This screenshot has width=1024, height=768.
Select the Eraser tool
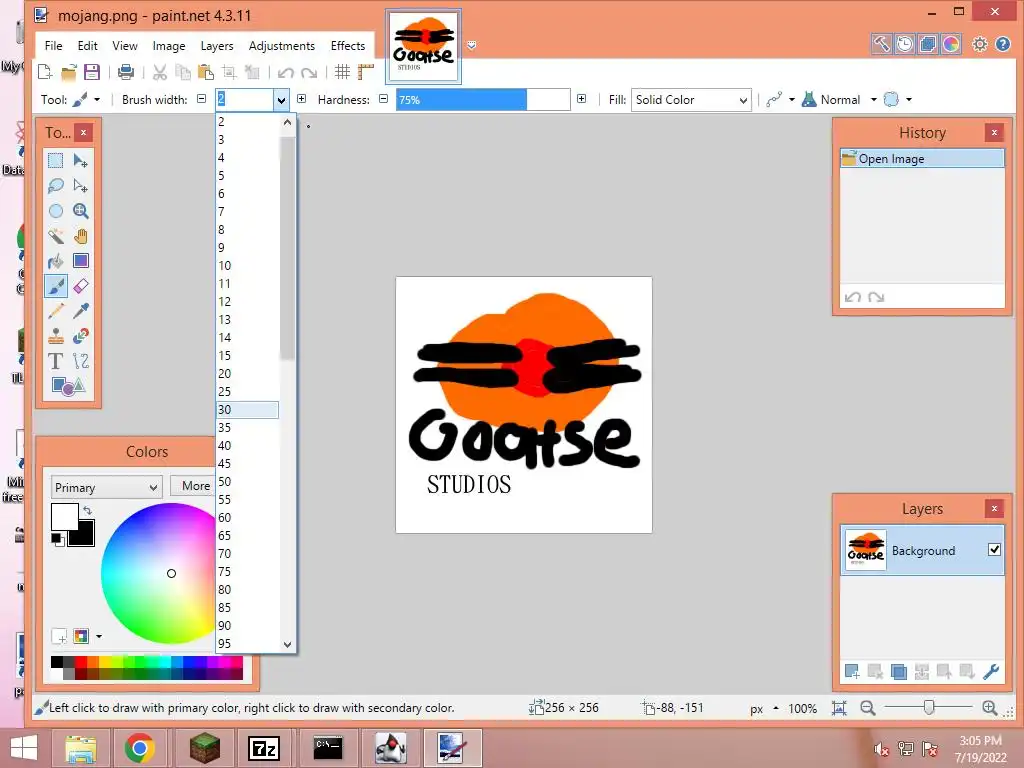(x=81, y=286)
